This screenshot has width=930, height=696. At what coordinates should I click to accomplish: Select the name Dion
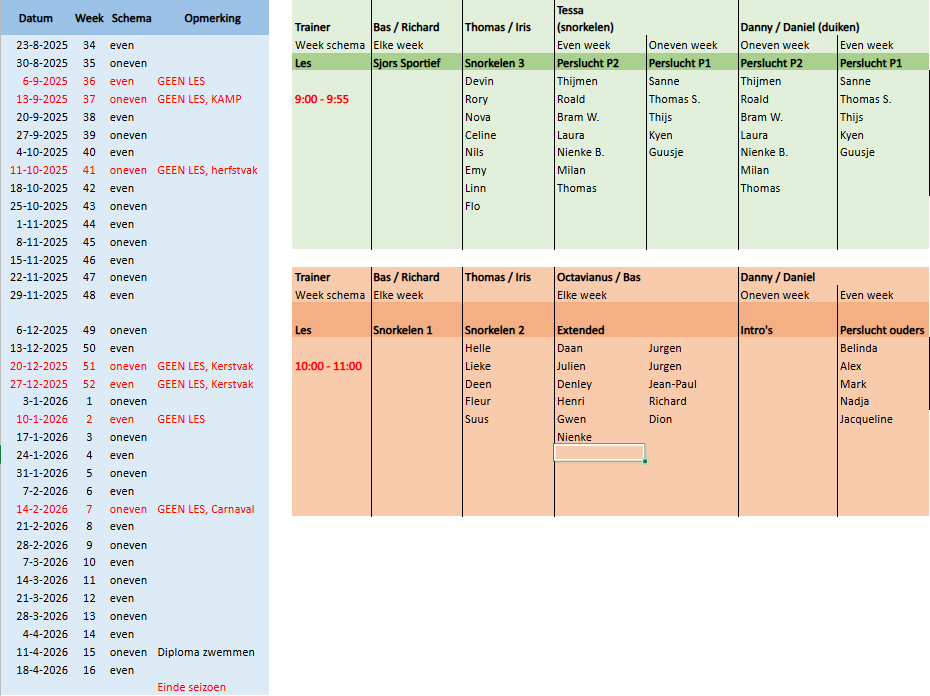(660, 419)
